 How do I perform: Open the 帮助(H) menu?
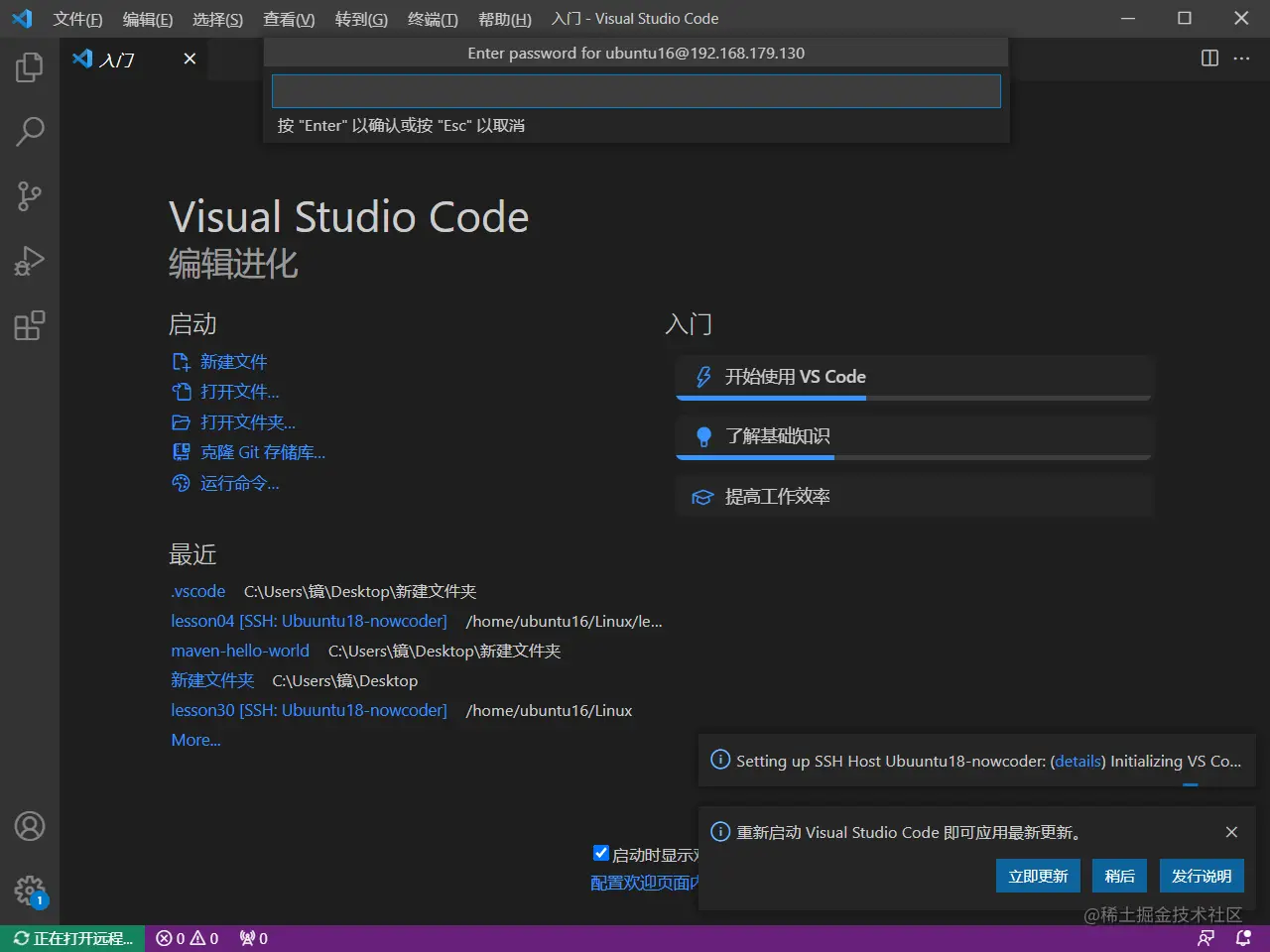pyautogui.click(x=505, y=19)
